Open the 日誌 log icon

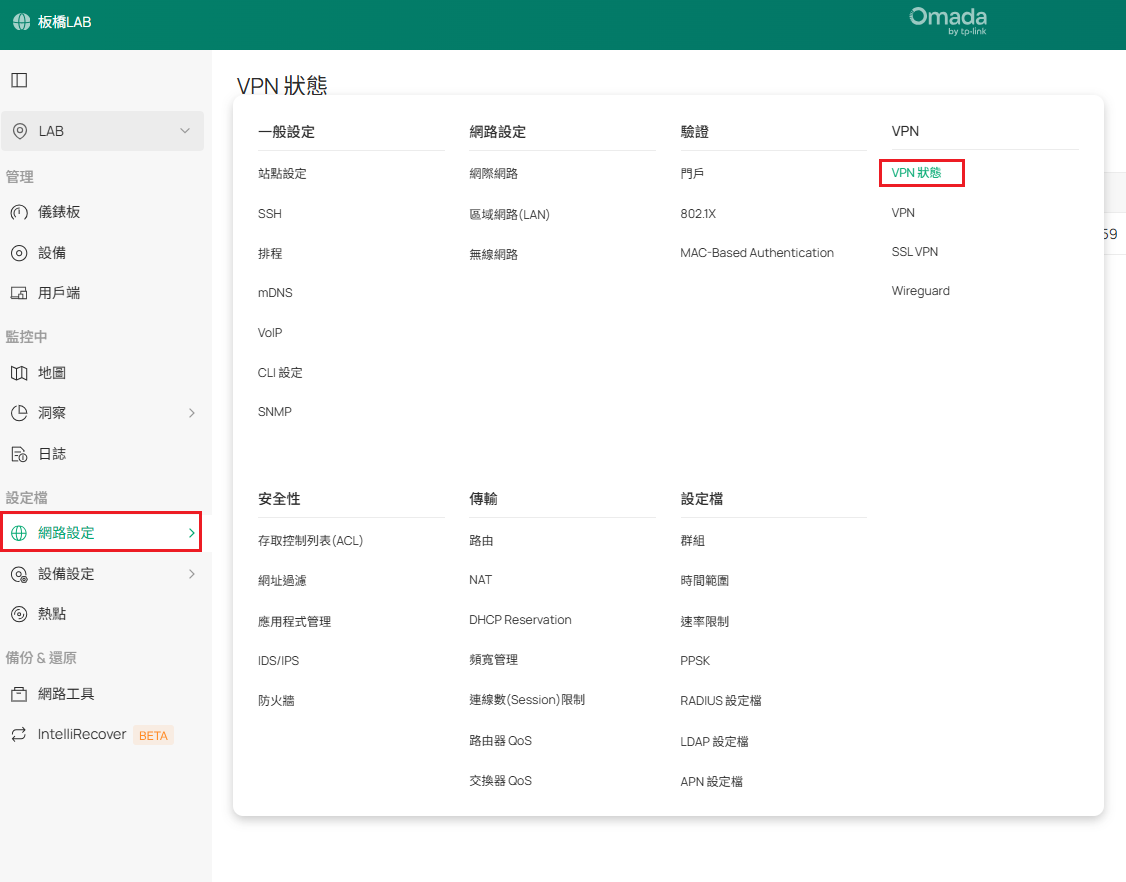[19, 454]
